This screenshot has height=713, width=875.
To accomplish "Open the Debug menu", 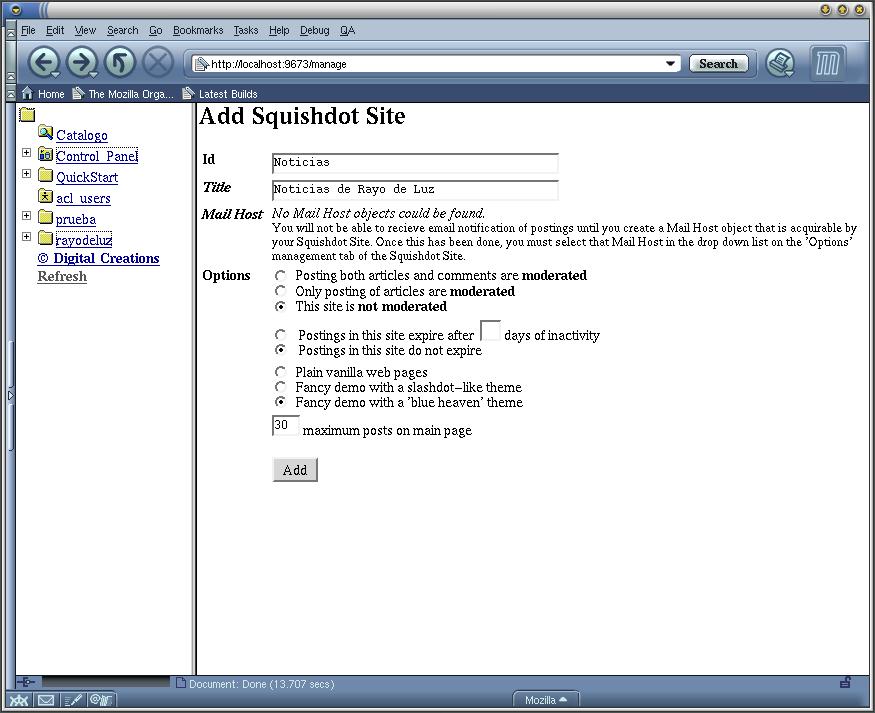I will click(314, 31).
